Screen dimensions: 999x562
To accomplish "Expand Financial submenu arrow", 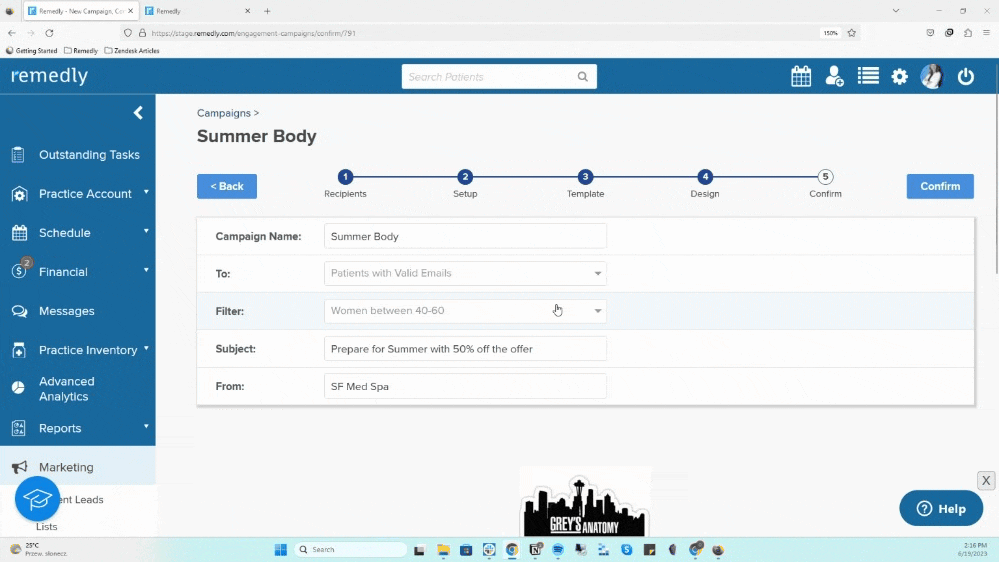I will point(146,270).
